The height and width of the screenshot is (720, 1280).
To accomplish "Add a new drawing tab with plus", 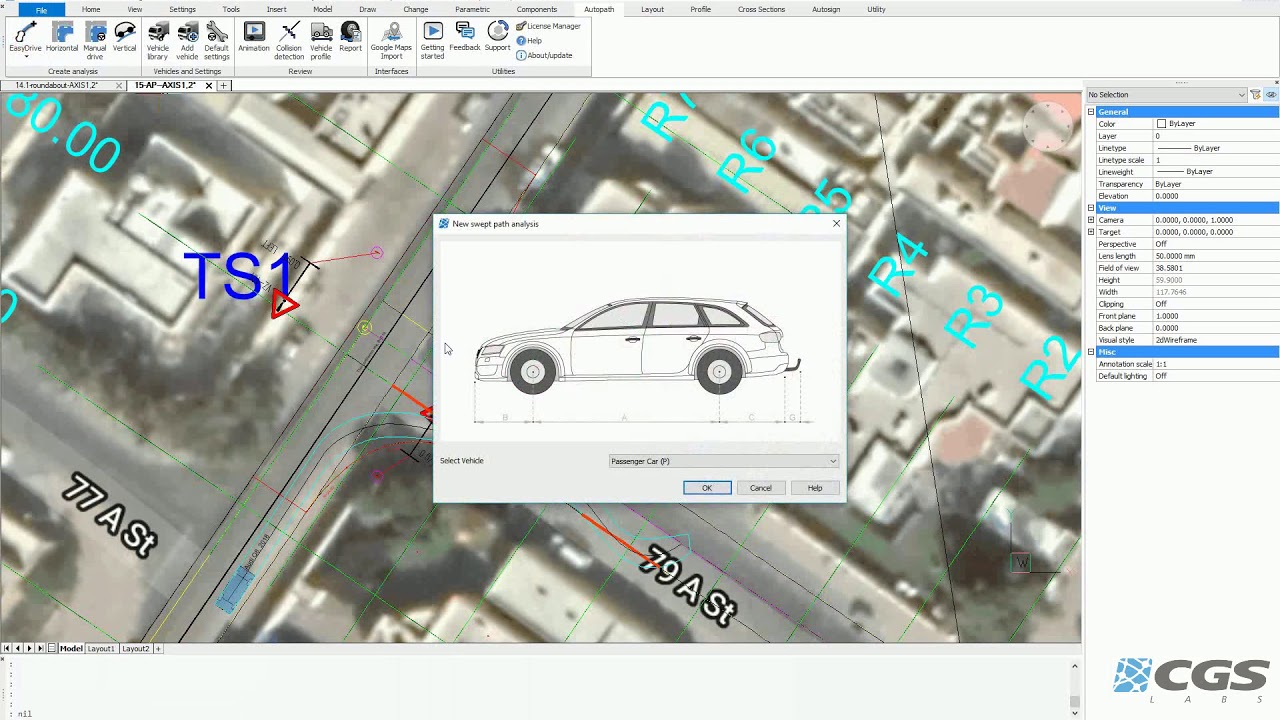I will coord(224,85).
